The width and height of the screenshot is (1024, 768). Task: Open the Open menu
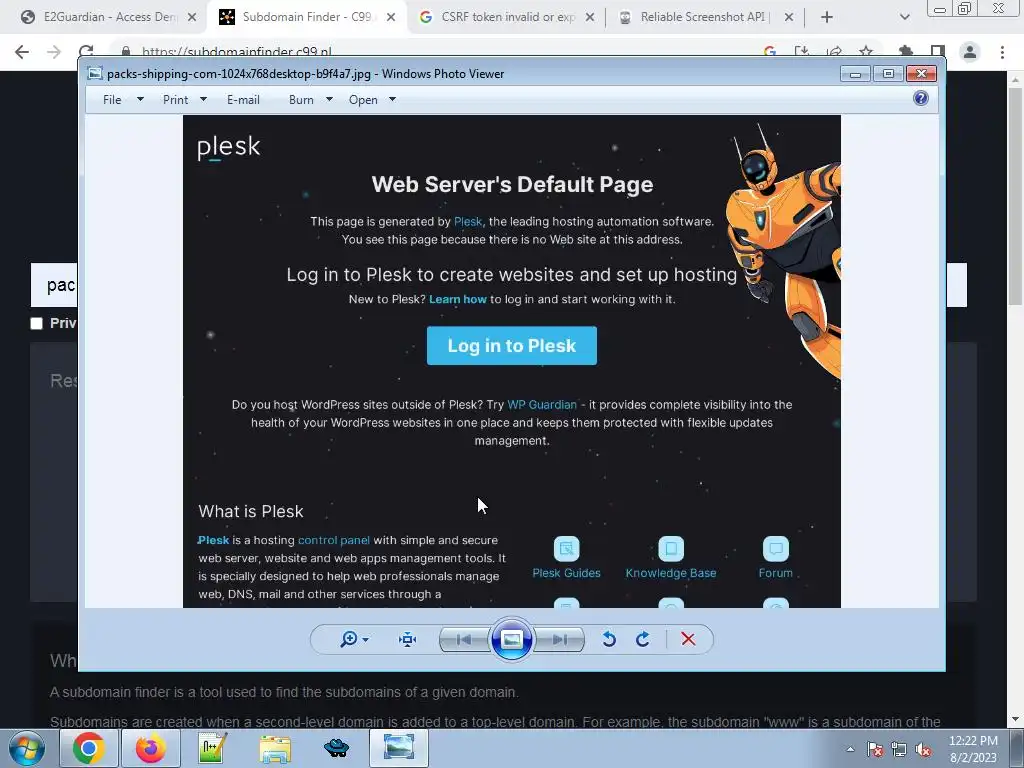[363, 100]
